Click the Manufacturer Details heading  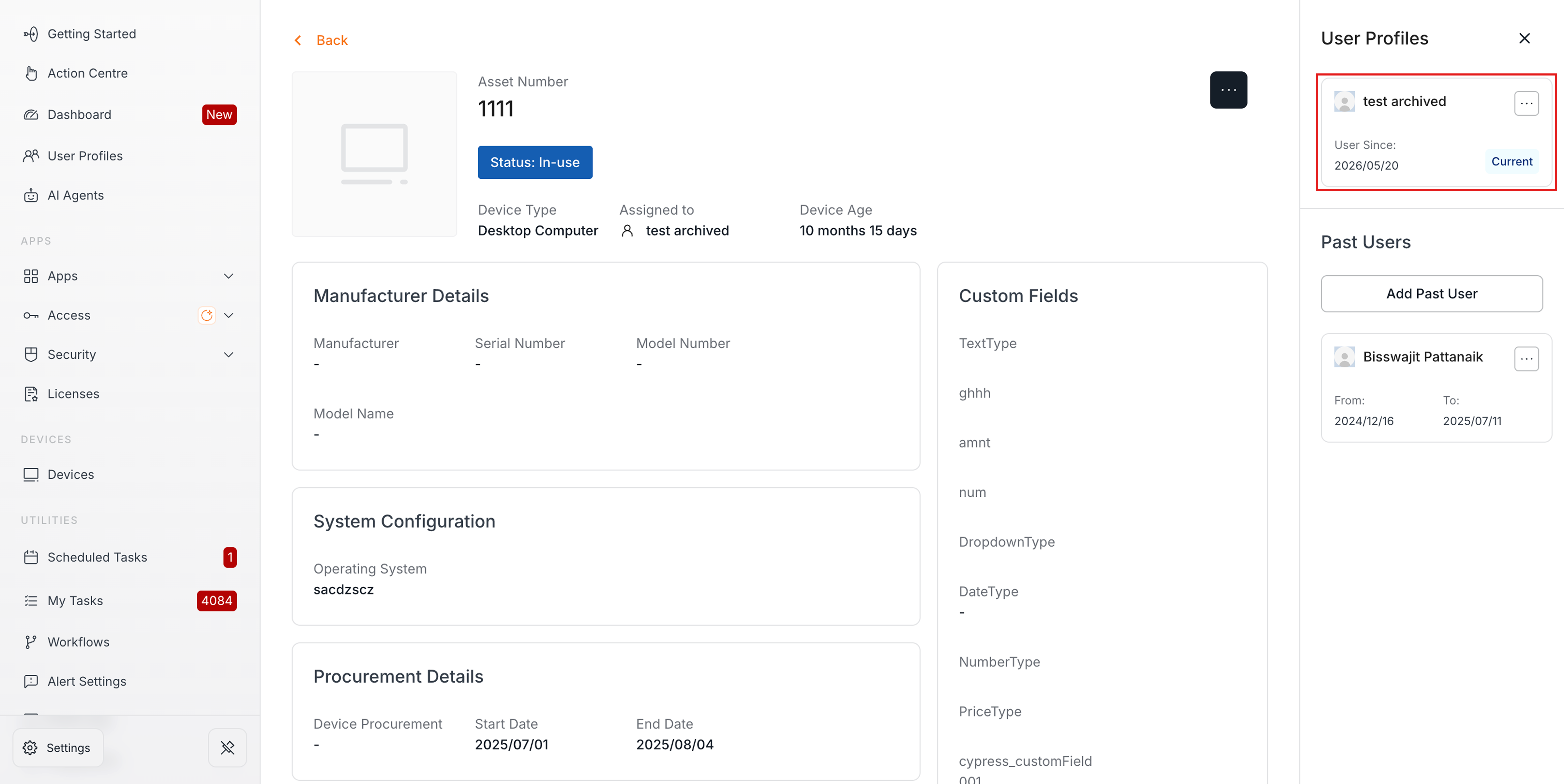tap(401, 296)
